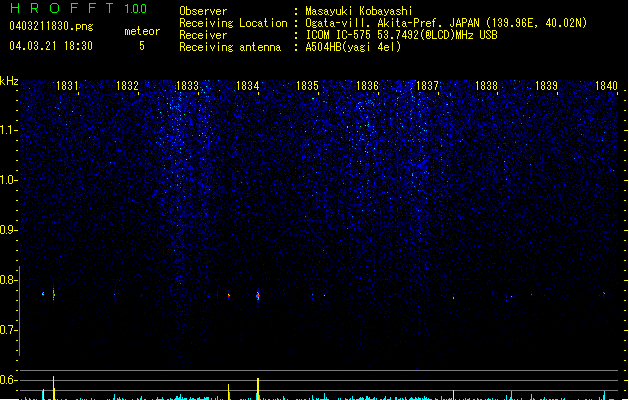The width and height of the screenshot is (629, 400).
Task: Click the 1839 time marker
Action: click(x=546, y=86)
